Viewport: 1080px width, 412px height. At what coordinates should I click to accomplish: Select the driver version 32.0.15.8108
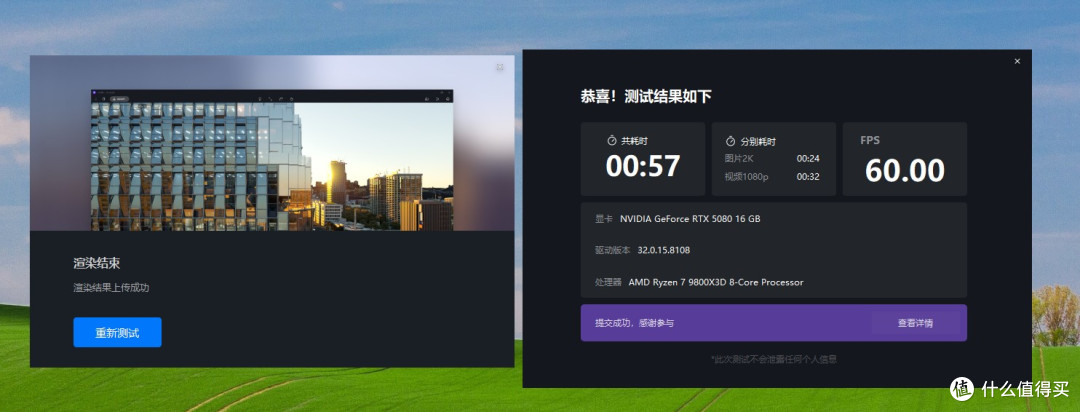point(664,250)
